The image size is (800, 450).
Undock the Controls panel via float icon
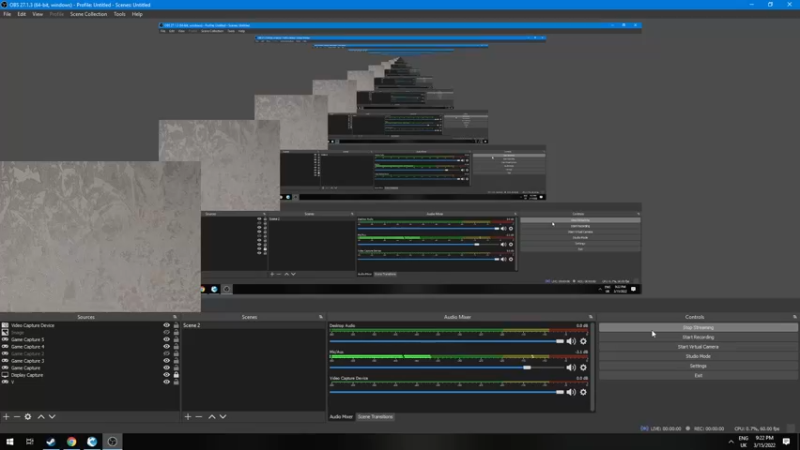[x=794, y=317]
